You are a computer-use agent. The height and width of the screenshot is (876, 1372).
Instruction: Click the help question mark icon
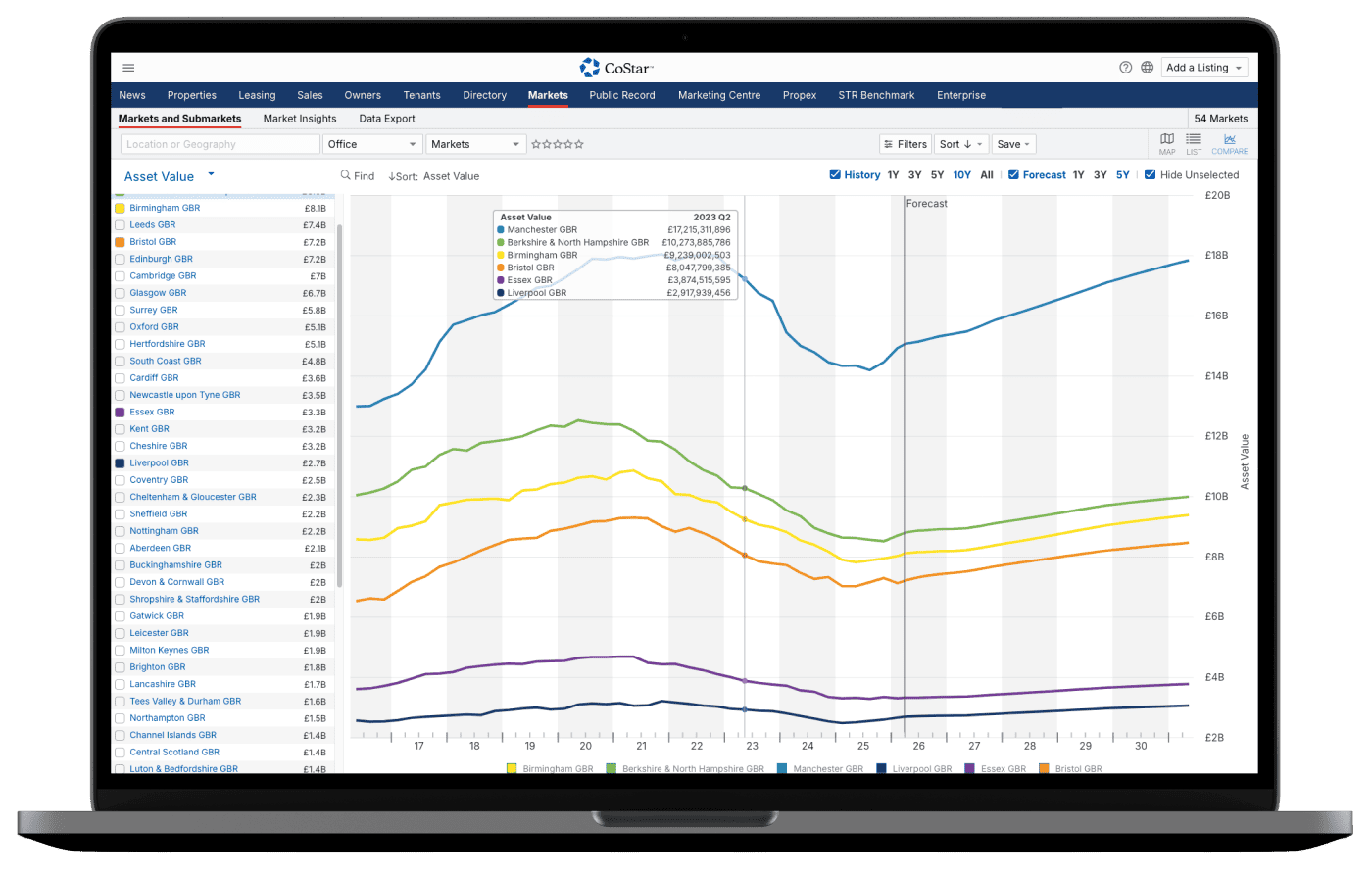coord(1125,68)
